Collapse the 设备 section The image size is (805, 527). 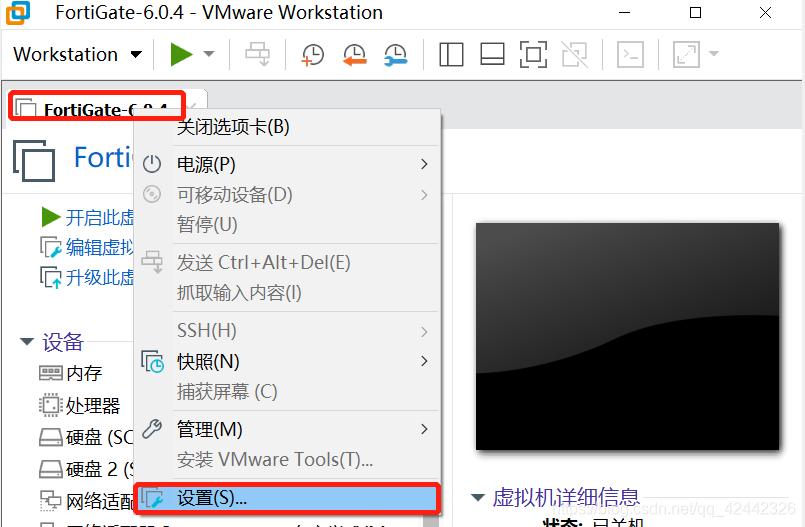coord(27,341)
